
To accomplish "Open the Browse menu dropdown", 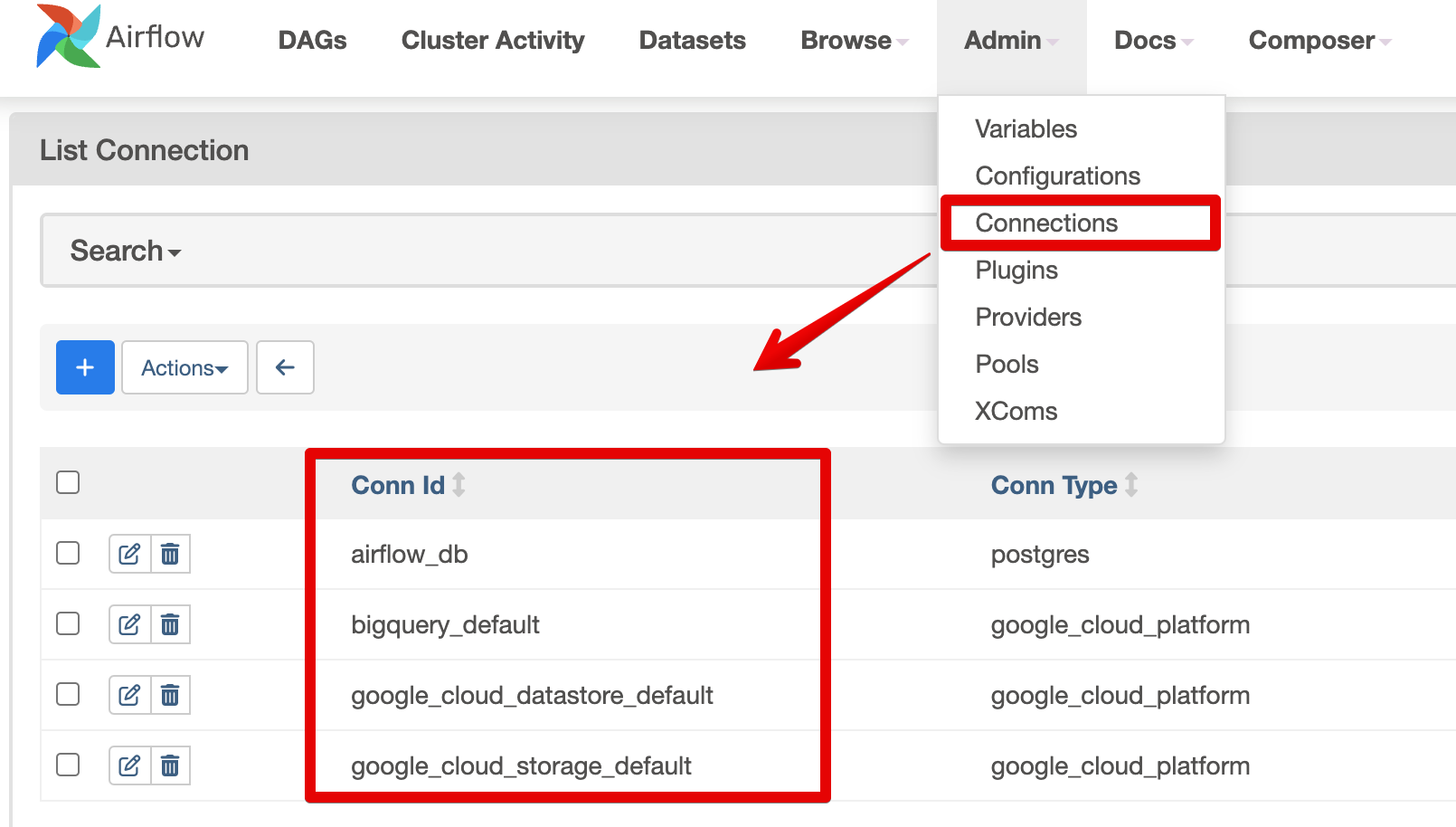I will point(854,41).
